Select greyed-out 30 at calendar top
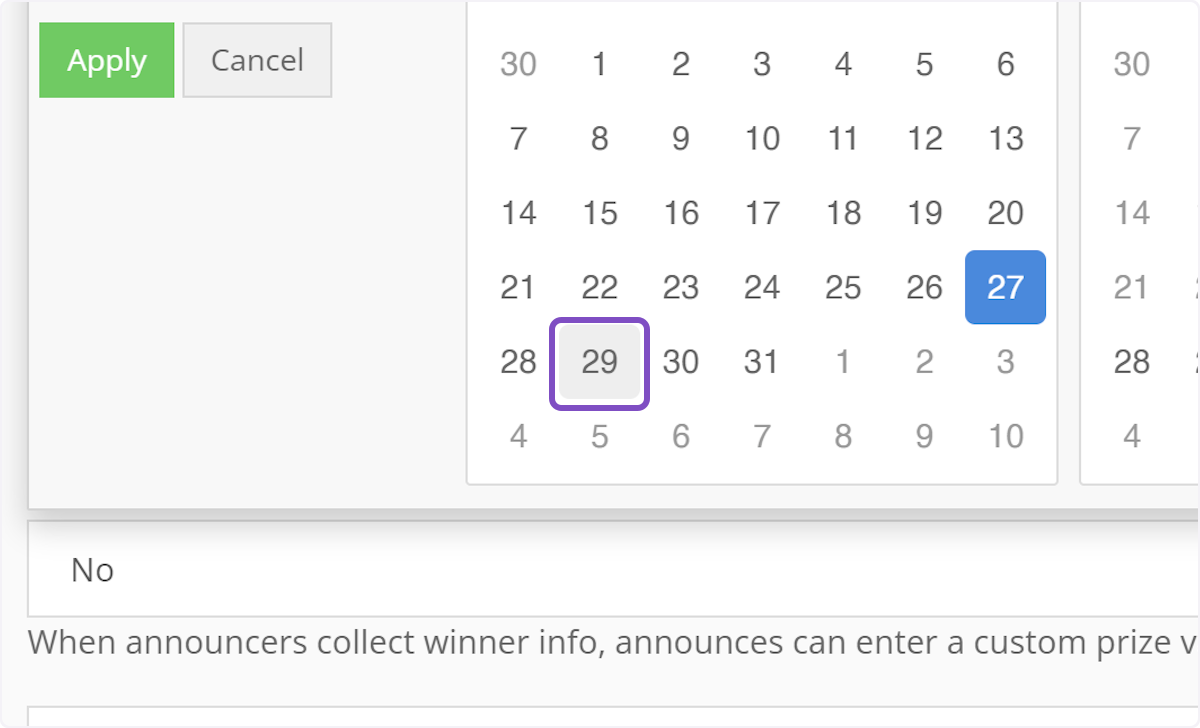Viewport: 1200px width, 728px height. 518,64
